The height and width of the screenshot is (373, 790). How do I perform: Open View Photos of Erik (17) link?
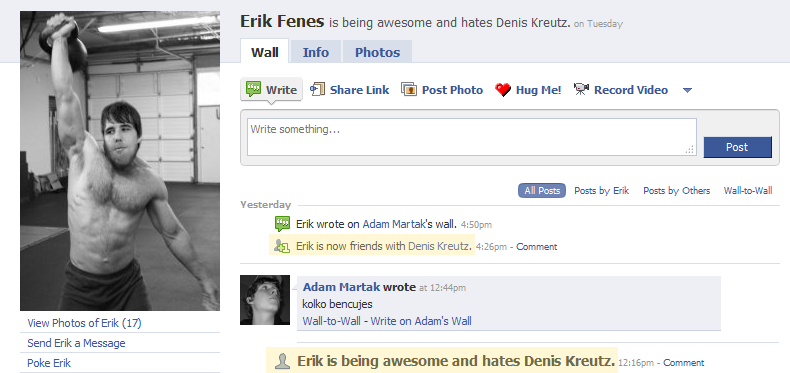[84, 323]
